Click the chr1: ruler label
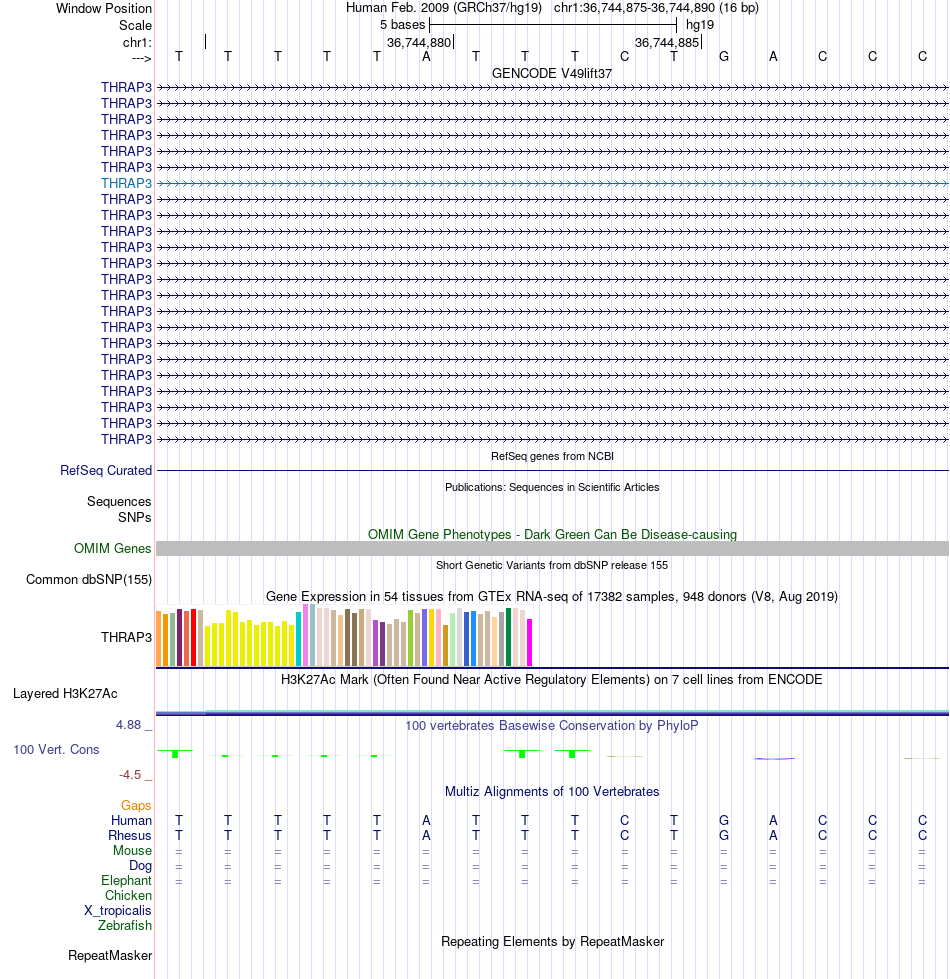950x979 pixels. [x=137, y=42]
